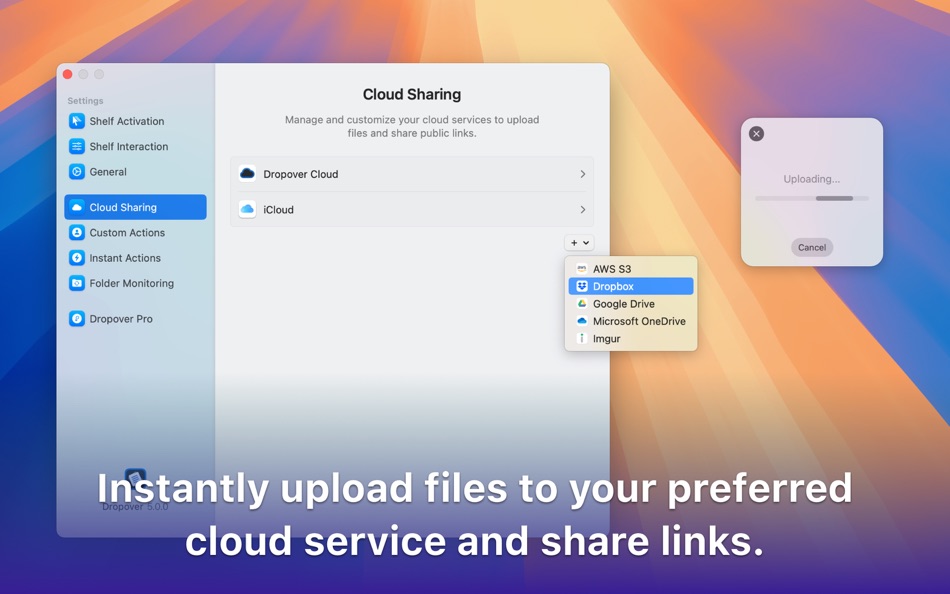Close the Uploading shelf panel
The height and width of the screenshot is (594, 950).
[x=756, y=133]
